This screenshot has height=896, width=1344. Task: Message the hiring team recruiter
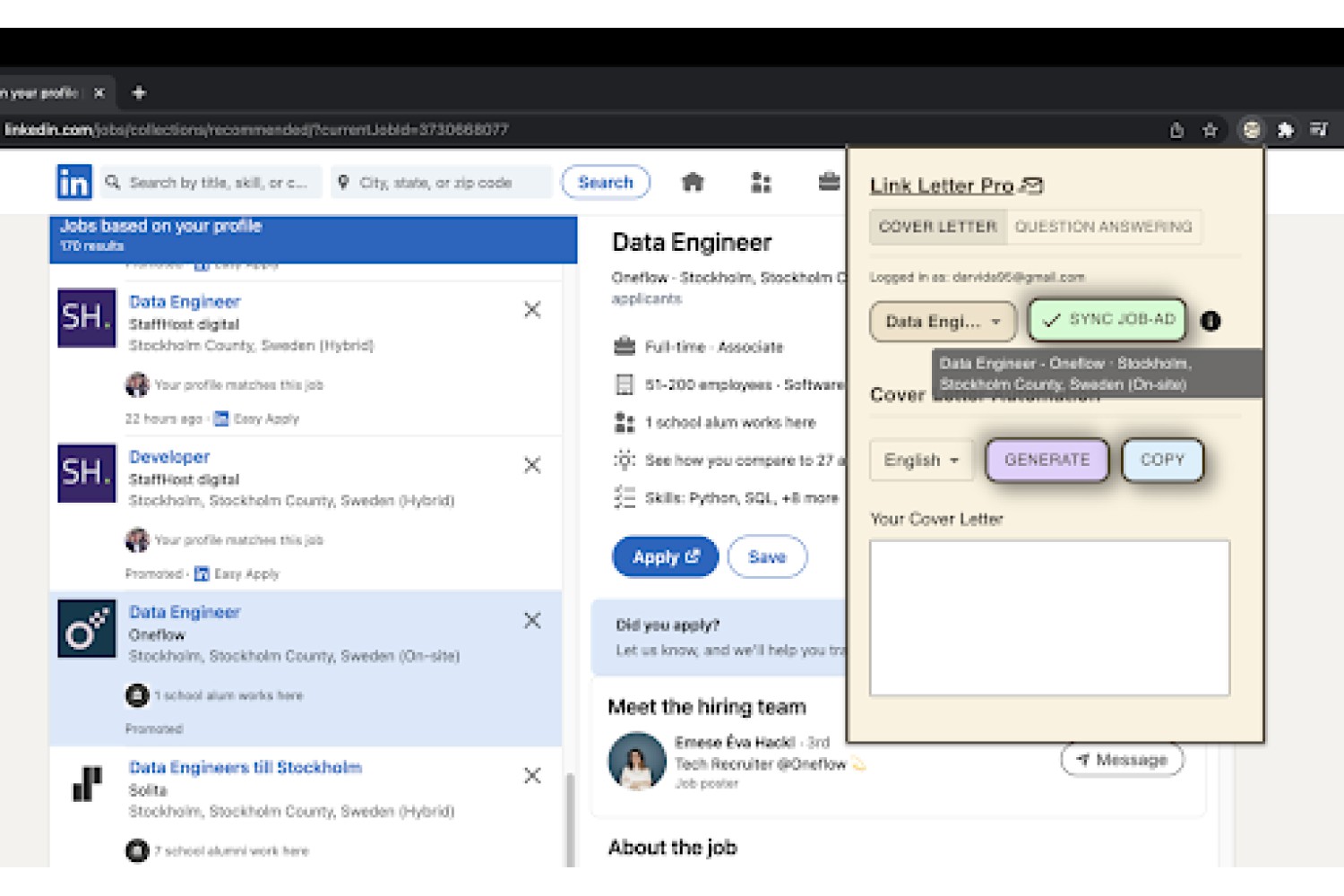click(x=1123, y=760)
